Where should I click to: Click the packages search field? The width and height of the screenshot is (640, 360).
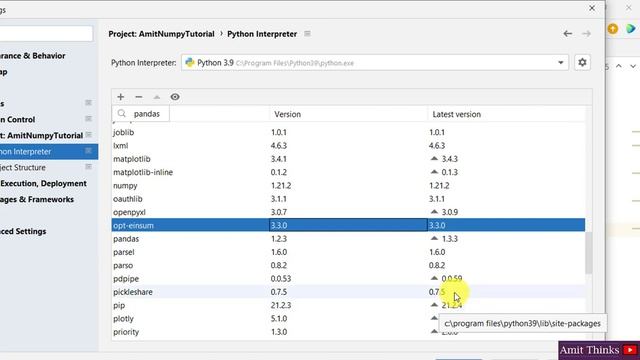[x=141, y=114]
